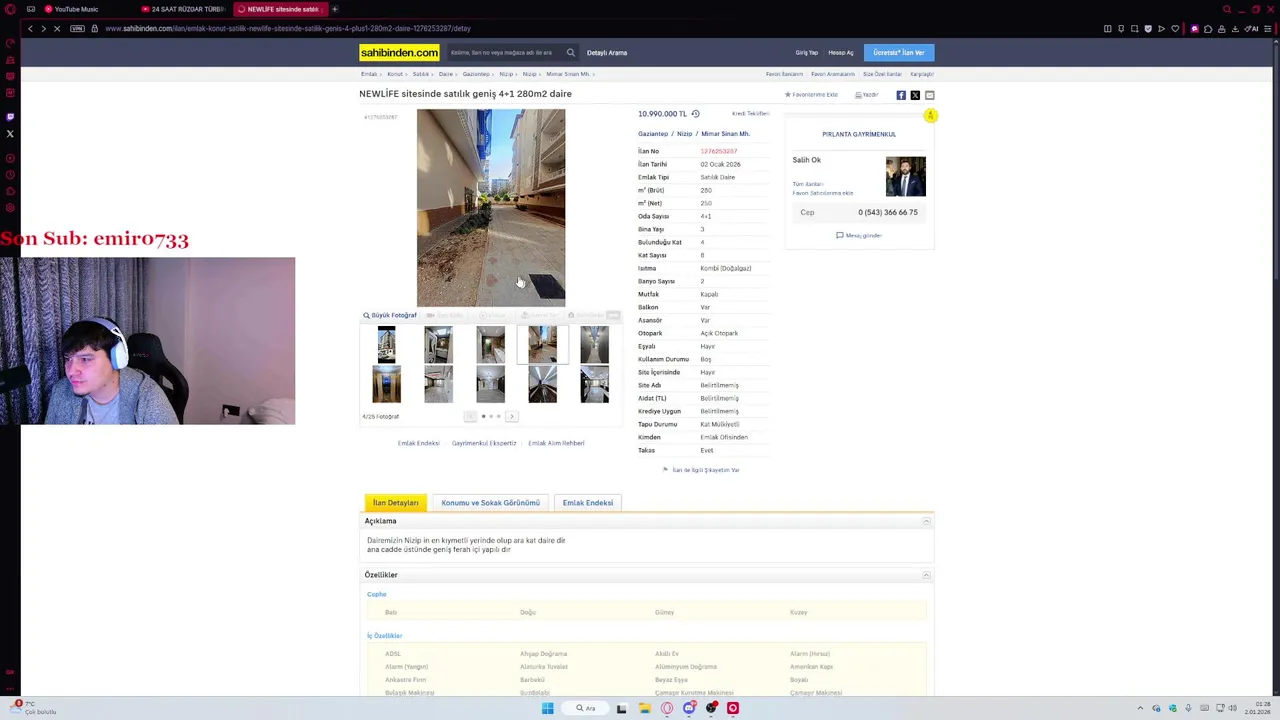The width and height of the screenshot is (1280, 720).
Task: Click the Favori İlanlarım link
Action: (x=784, y=74)
